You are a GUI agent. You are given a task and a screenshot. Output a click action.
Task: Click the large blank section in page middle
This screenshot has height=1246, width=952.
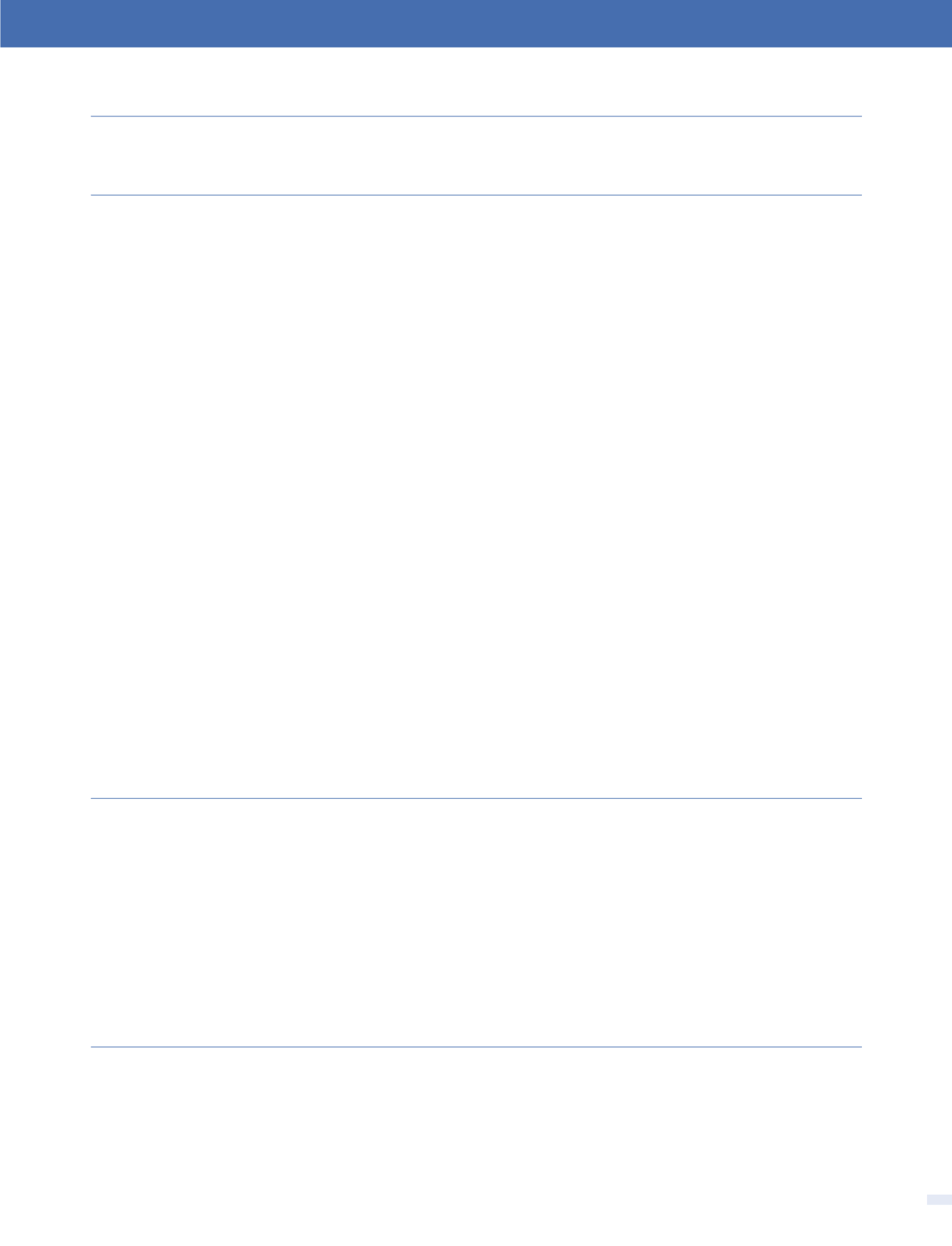tap(476, 497)
